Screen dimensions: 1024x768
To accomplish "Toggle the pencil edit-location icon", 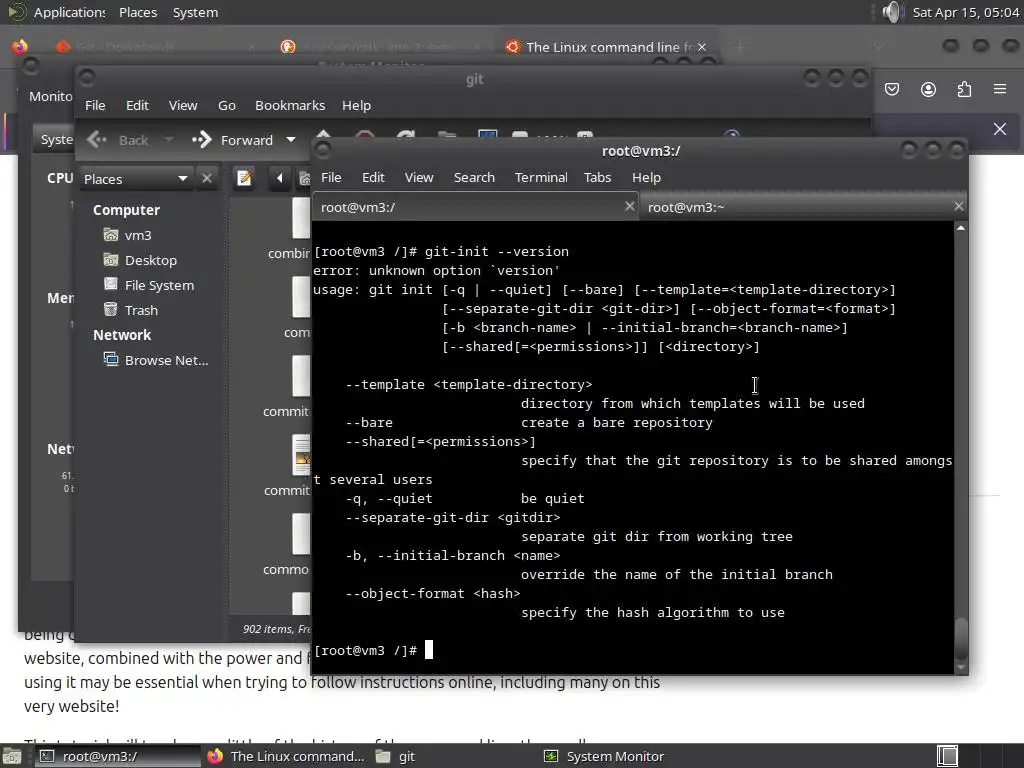I will 244,178.
